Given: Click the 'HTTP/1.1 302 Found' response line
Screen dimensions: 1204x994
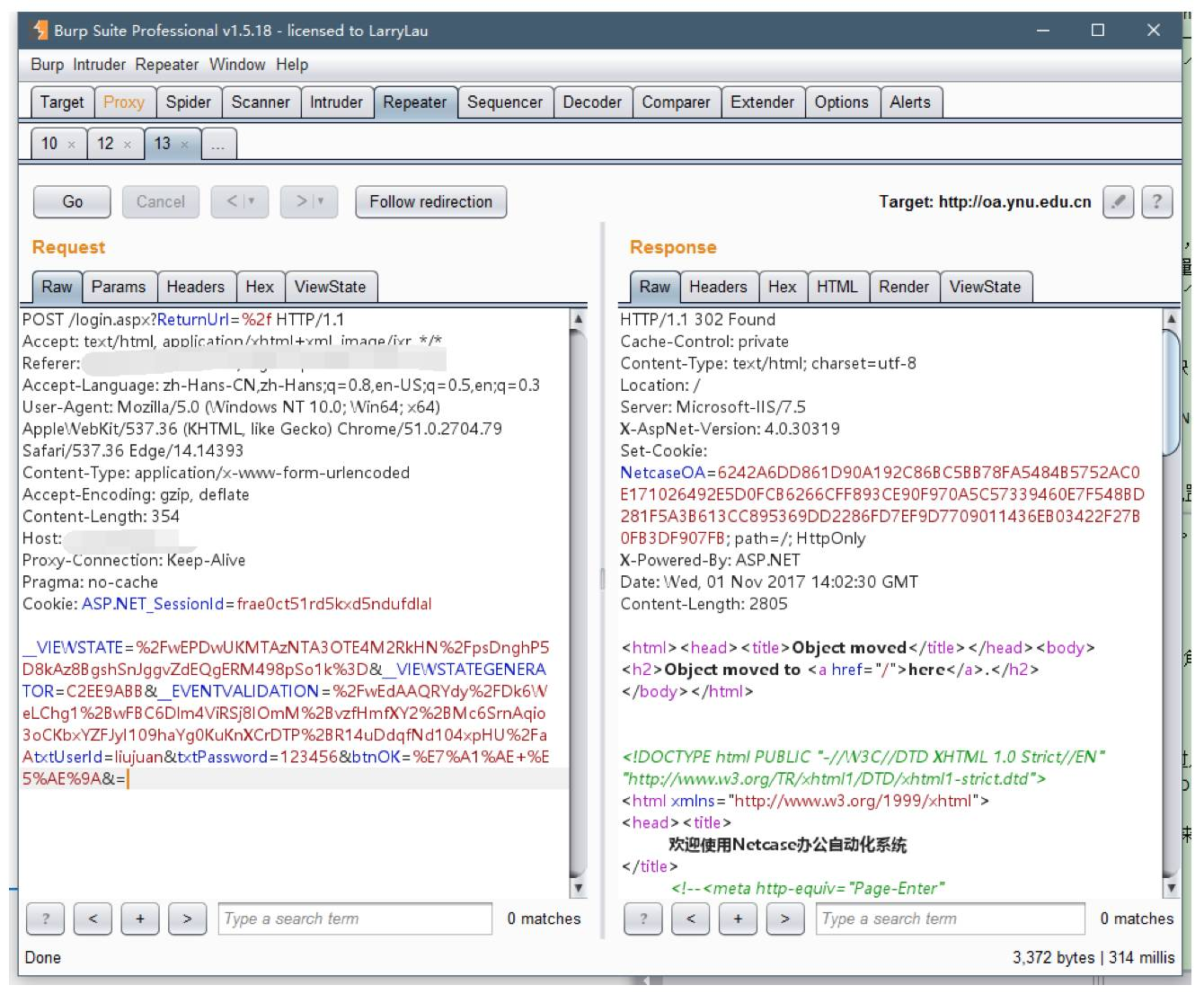Looking at the screenshot, I should tap(697, 319).
